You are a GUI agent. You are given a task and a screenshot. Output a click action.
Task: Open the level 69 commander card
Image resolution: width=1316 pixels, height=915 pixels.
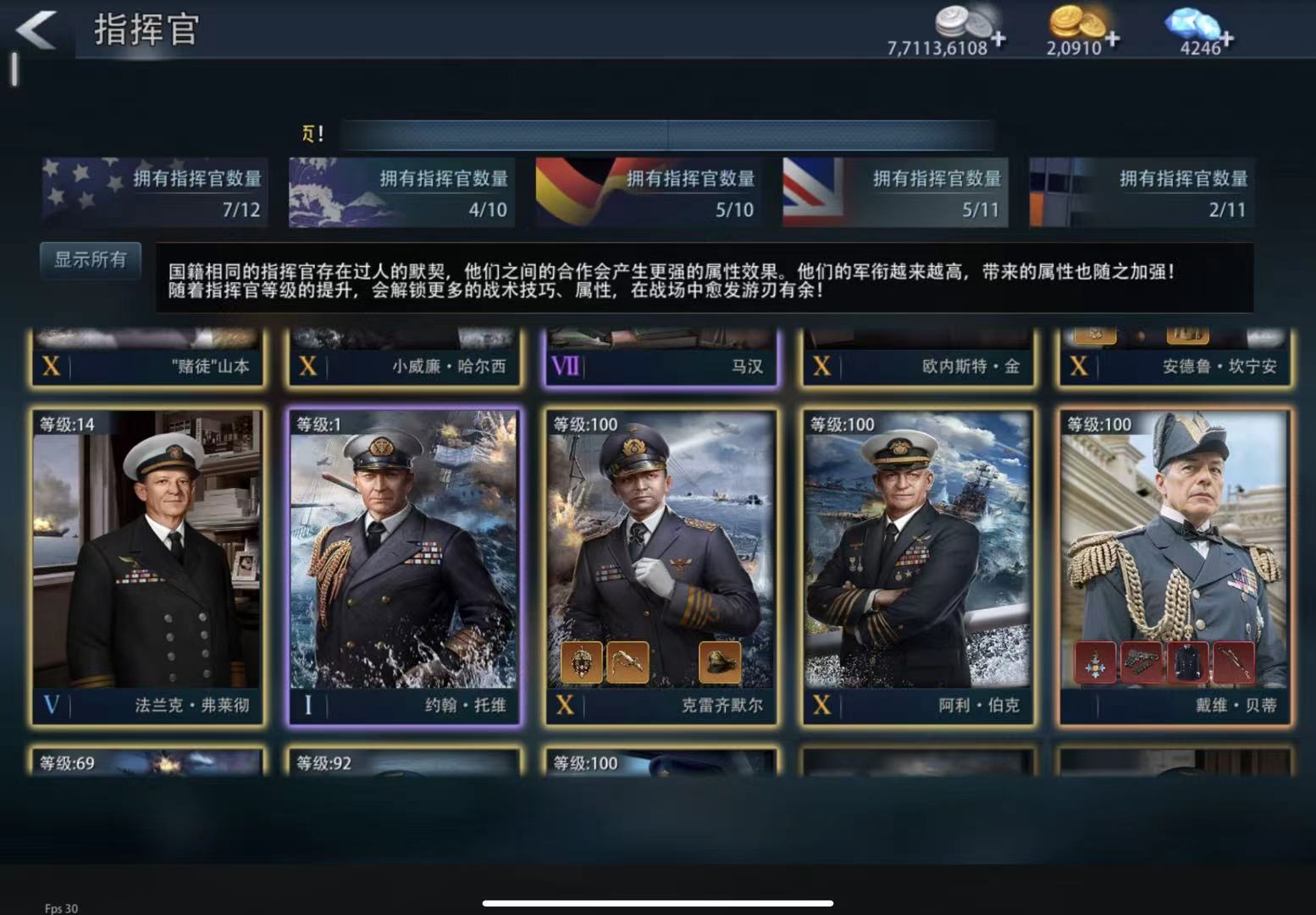pos(147,761)
